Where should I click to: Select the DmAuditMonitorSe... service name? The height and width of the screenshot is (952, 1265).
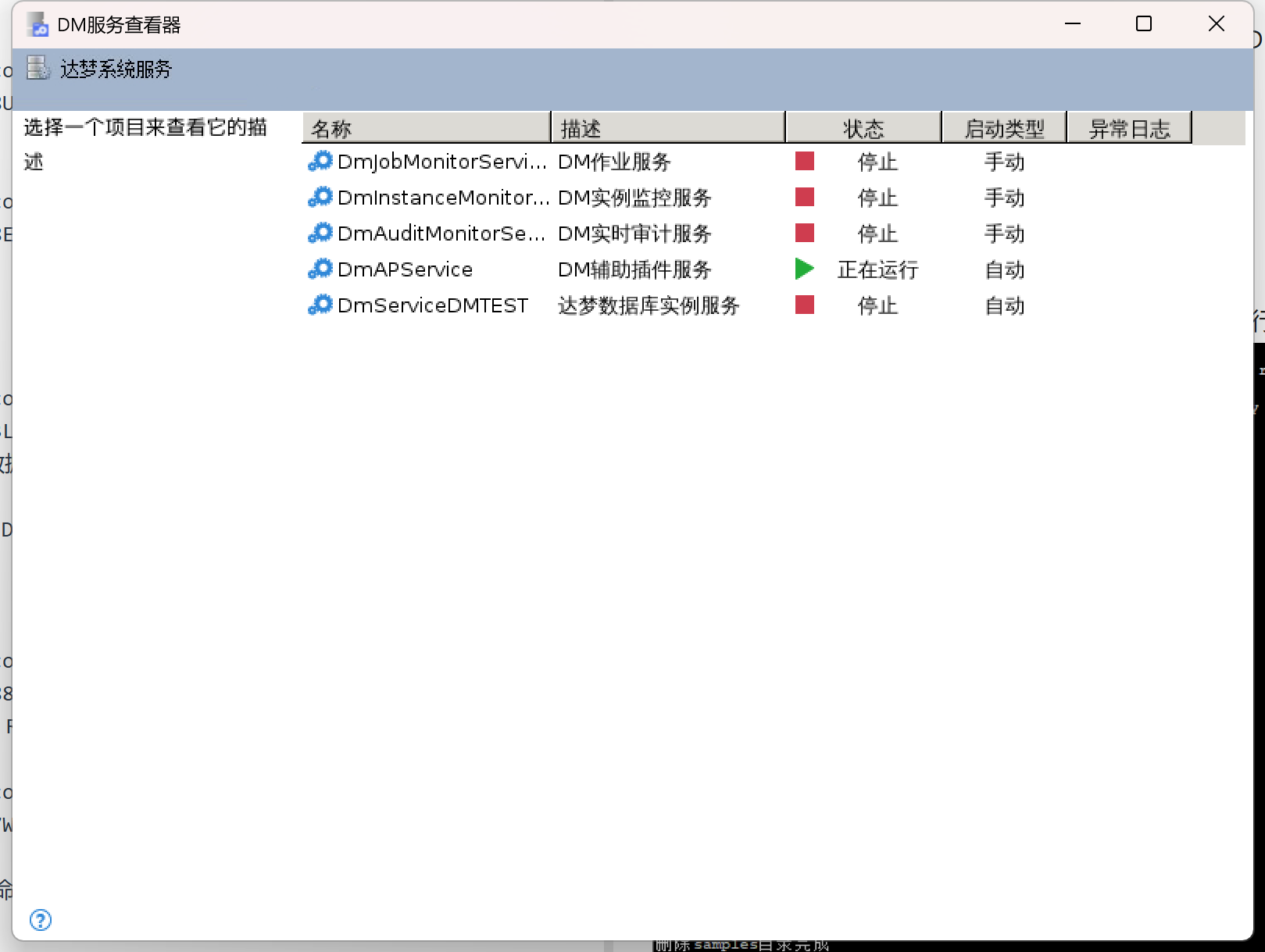pyautogui.click(x=441, y=234)
